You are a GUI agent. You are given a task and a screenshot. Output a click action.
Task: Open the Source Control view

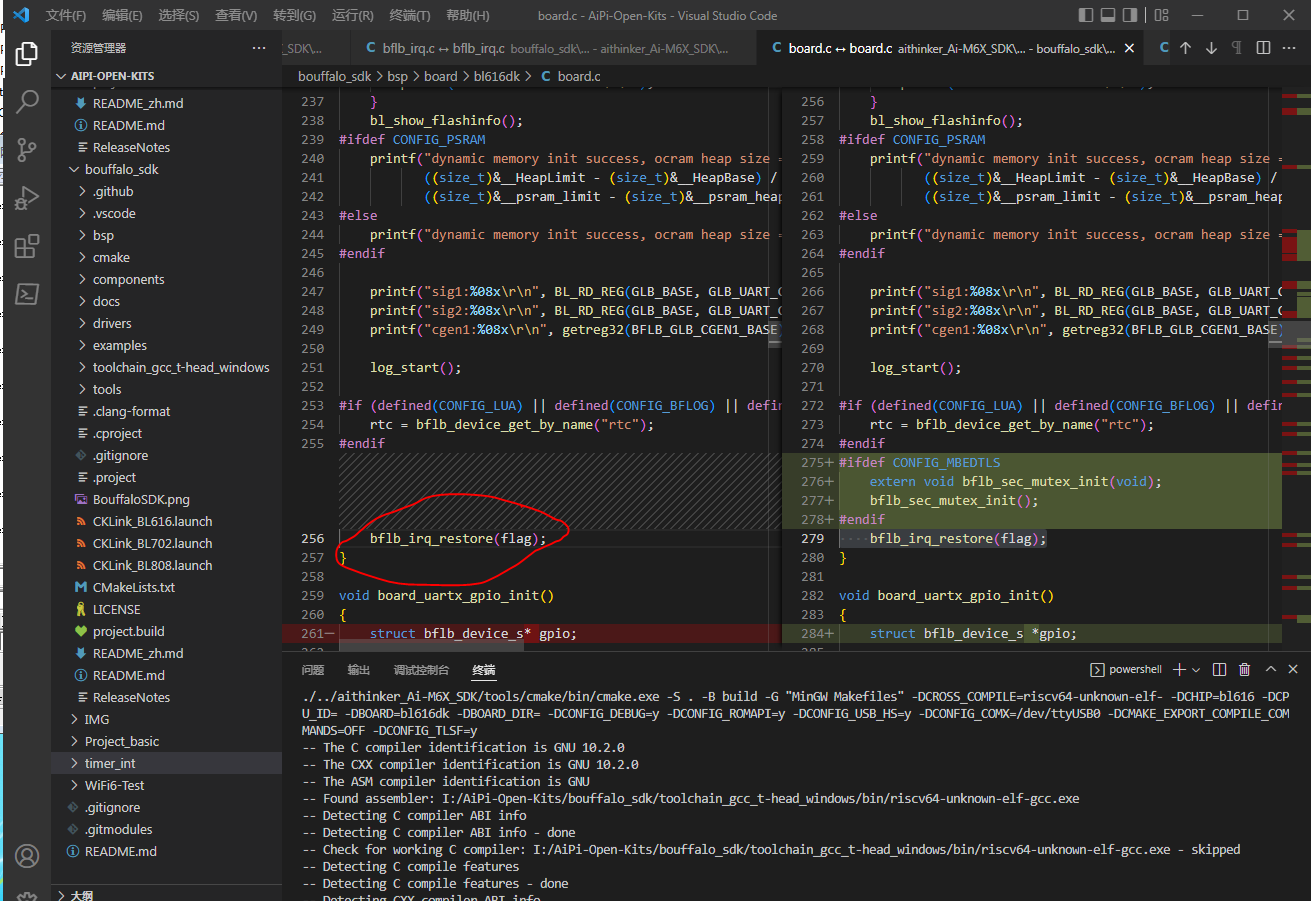pyautogui.click(x=27, y=149)
